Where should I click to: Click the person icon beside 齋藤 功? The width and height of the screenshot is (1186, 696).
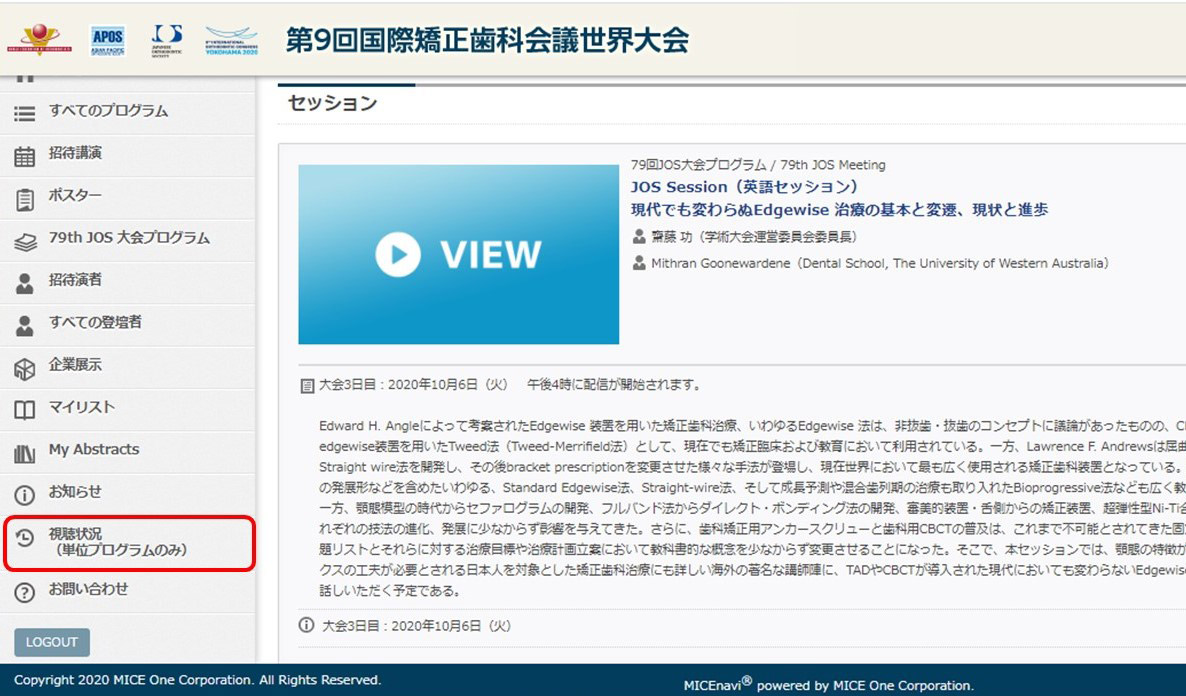coord(639,238)
